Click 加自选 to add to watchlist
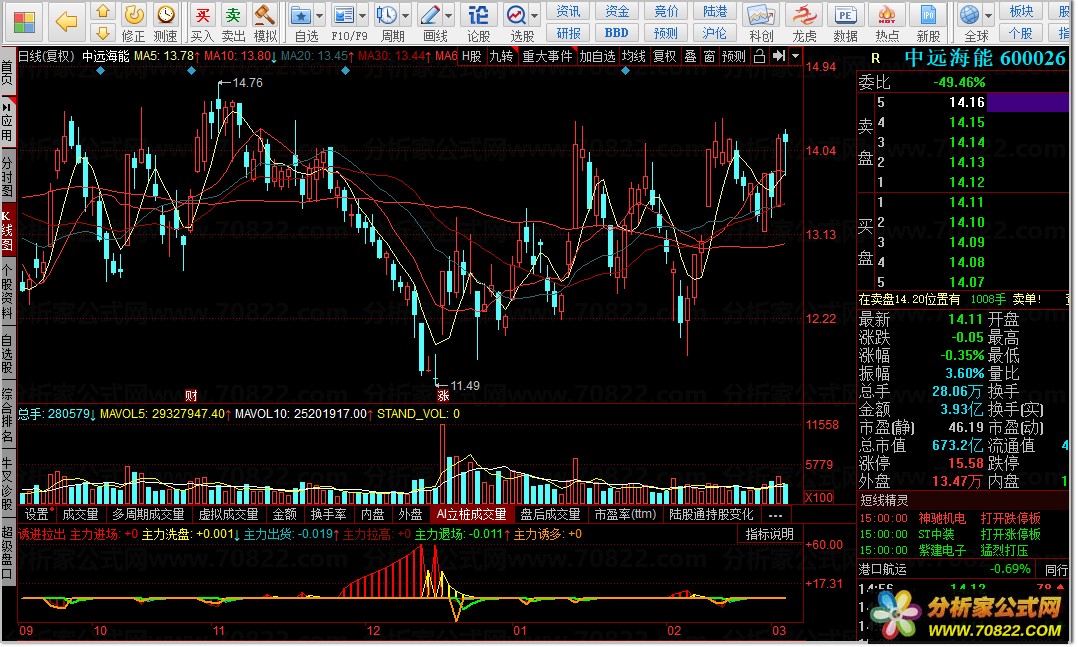 pyautogui.click(x=597, y=56)
